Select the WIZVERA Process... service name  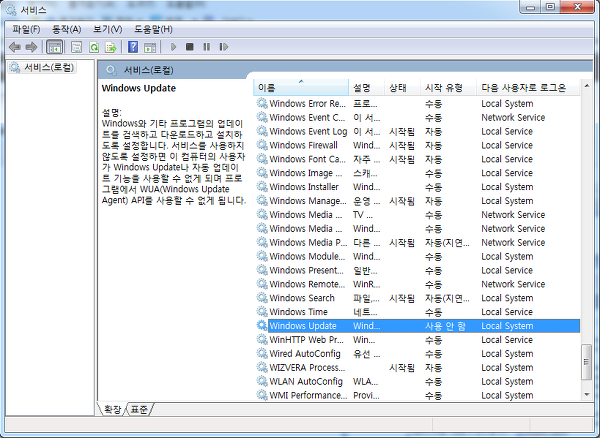[x=307, y=368]
